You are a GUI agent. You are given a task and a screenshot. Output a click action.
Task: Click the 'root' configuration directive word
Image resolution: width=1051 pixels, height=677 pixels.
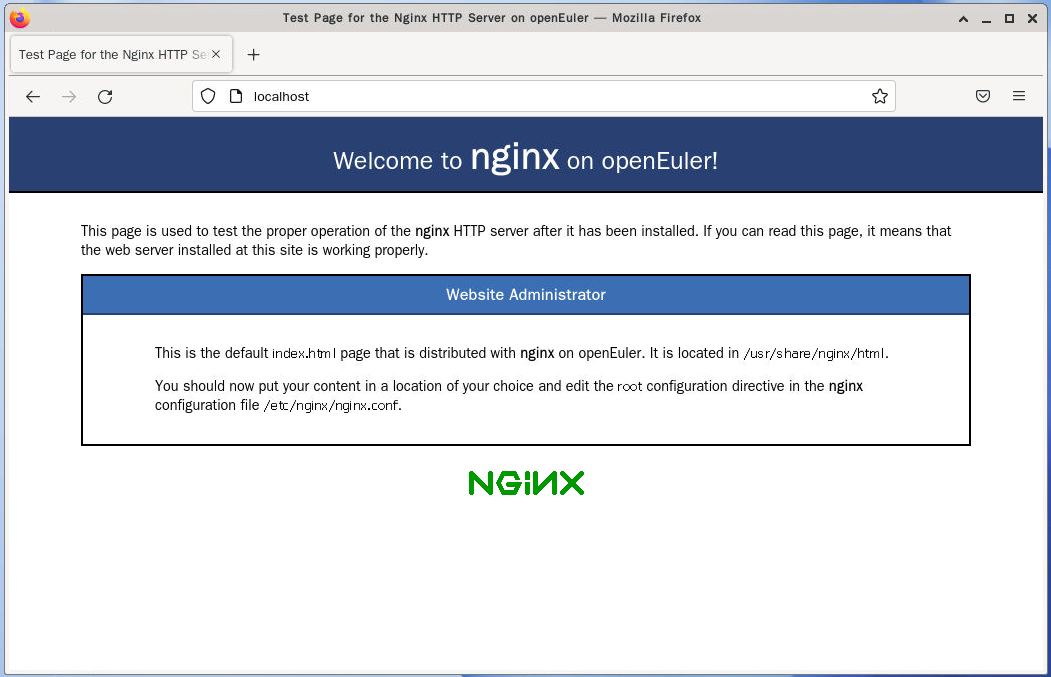click(629, 387)
